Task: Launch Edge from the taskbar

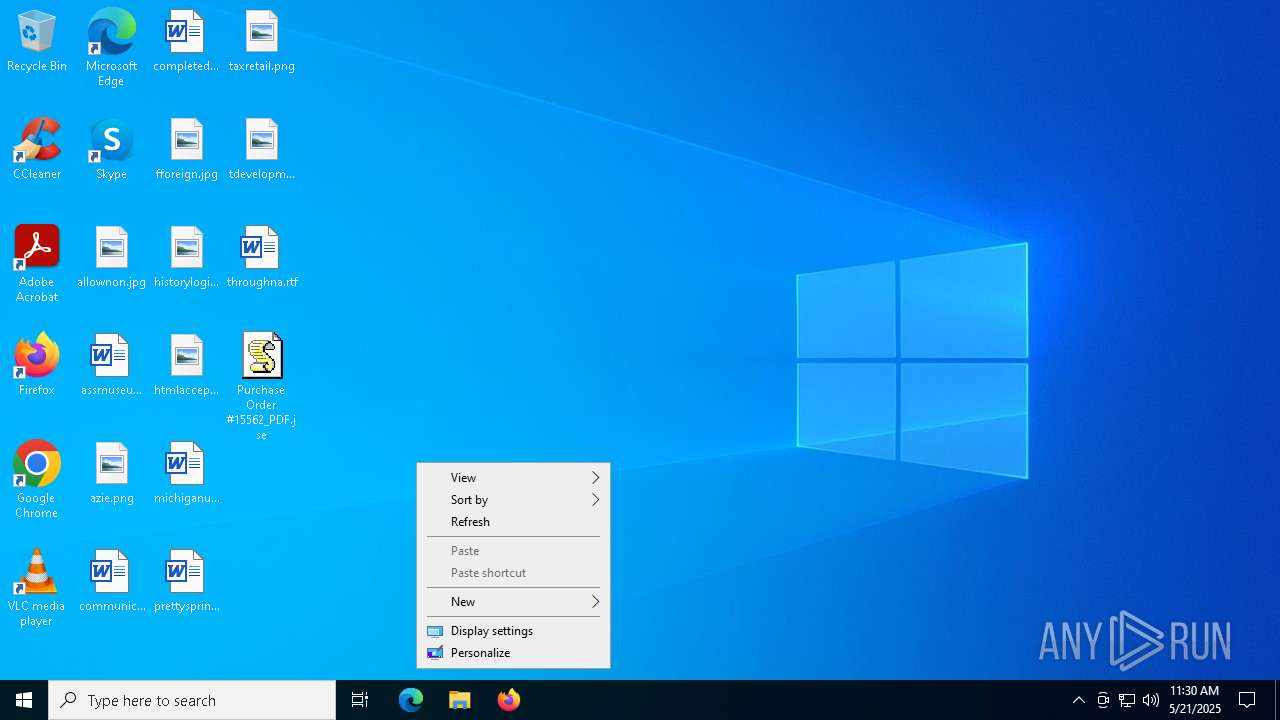Action: 411,700
